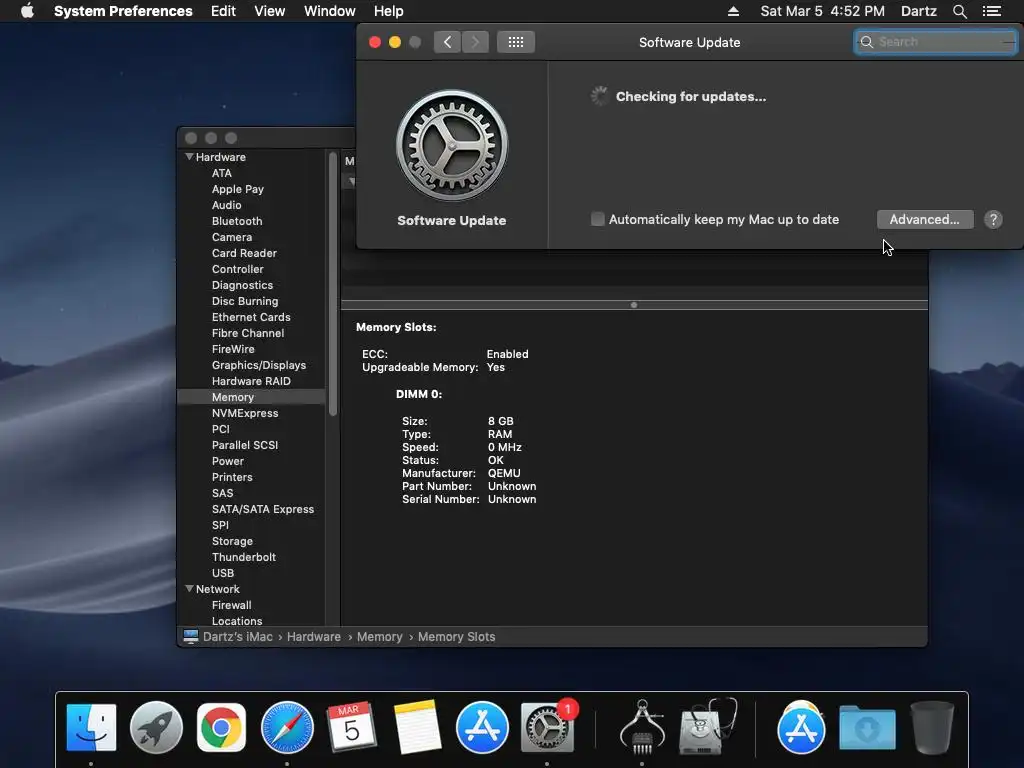Open Spotlight search magnifier in menu bar
The height and width of the screenshot is (768, 1024).
click(959, 11)
